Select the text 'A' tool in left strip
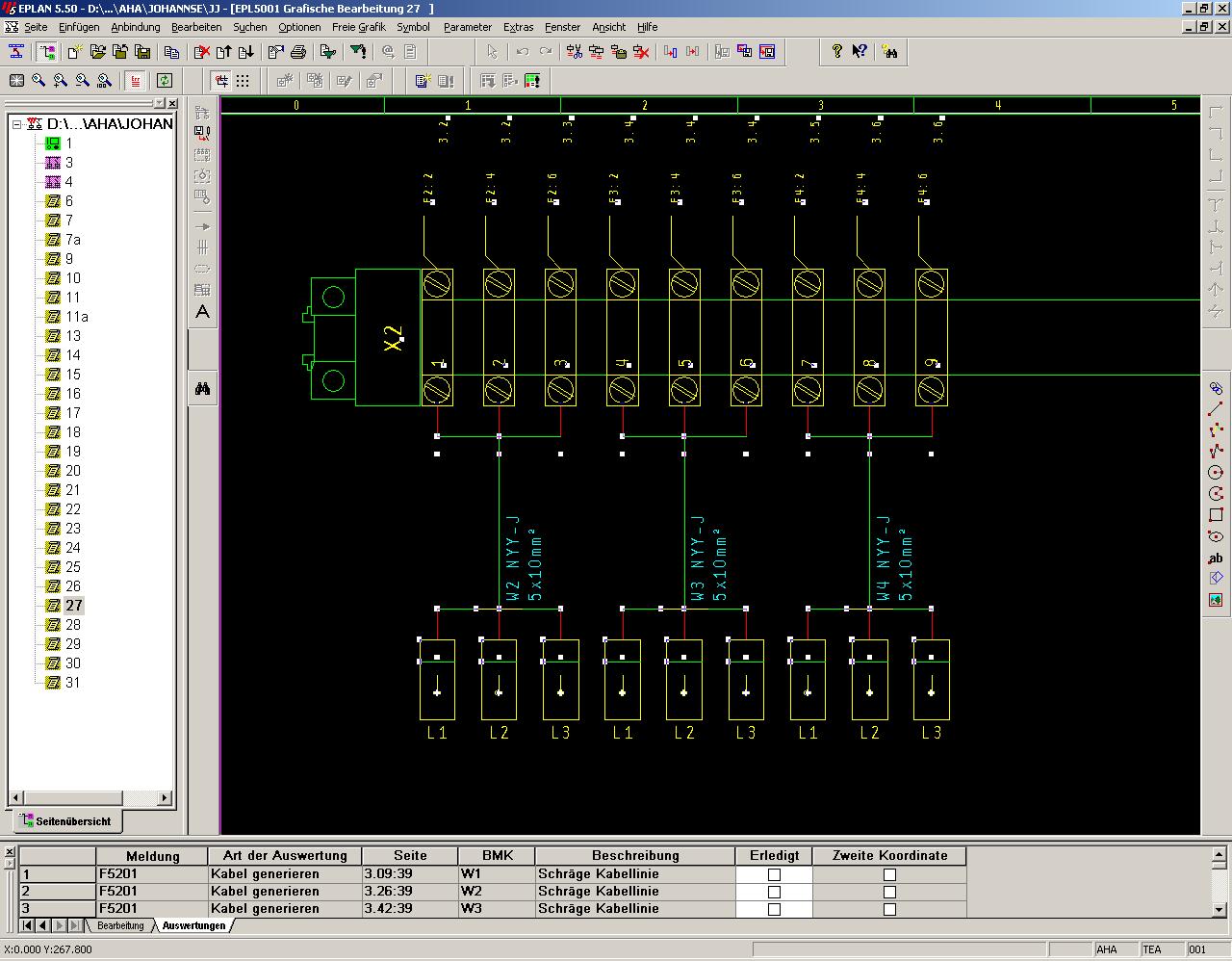Viewport: 1232px width, 961px height. 202,312
